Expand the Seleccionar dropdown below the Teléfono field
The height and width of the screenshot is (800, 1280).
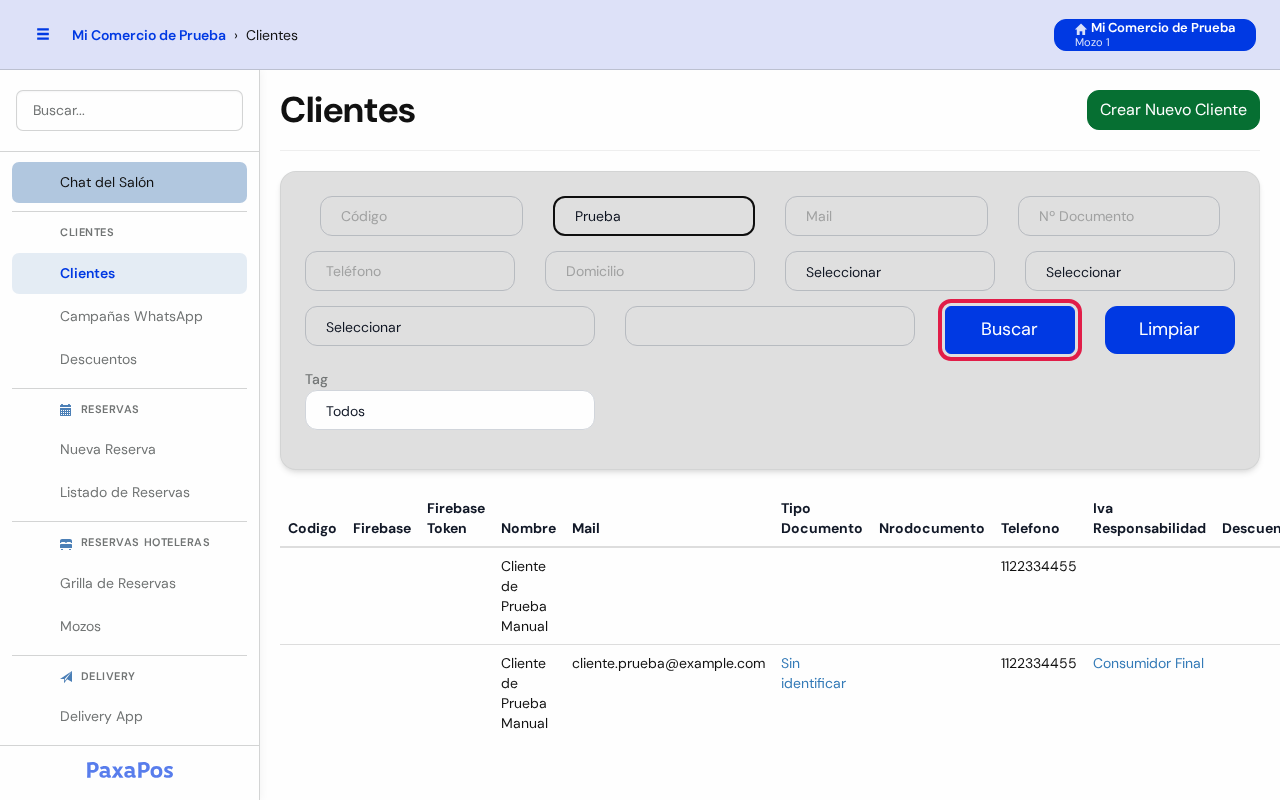[450, 326]
